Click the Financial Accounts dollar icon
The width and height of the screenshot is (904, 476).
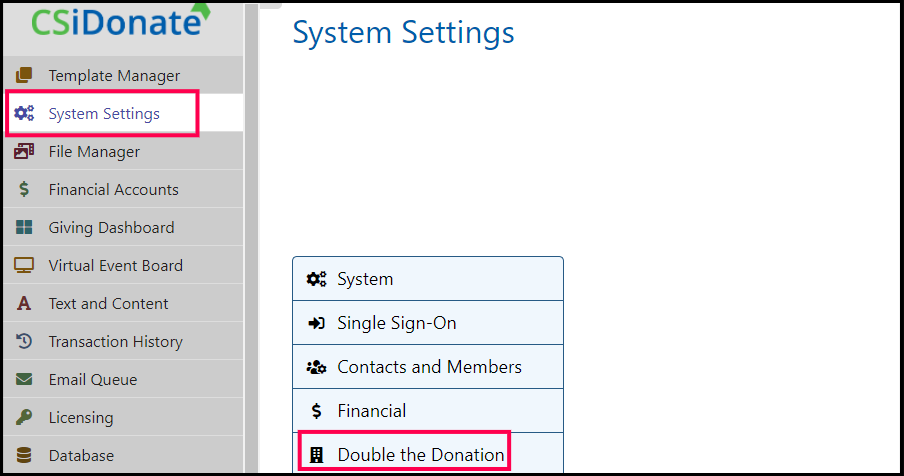25,190
